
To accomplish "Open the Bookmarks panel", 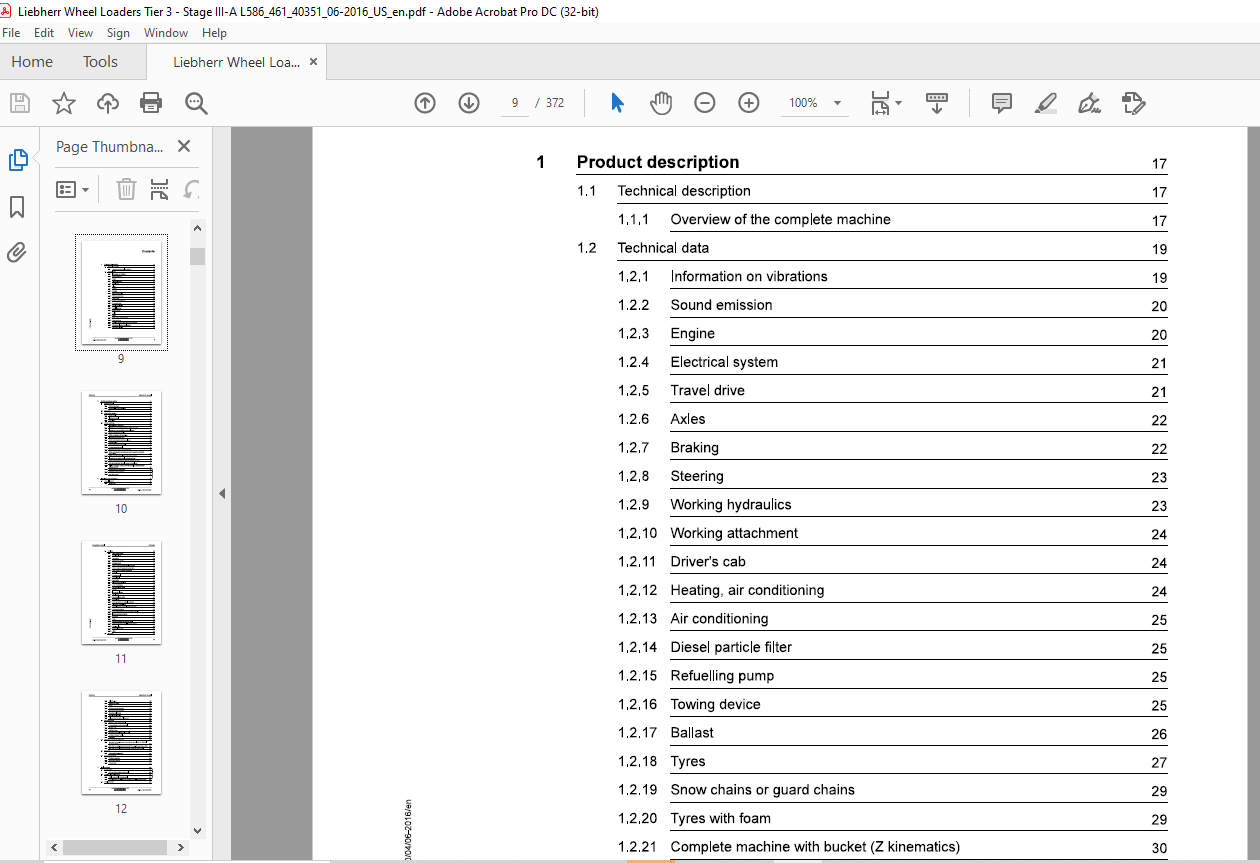I will (x=17, y=207).
